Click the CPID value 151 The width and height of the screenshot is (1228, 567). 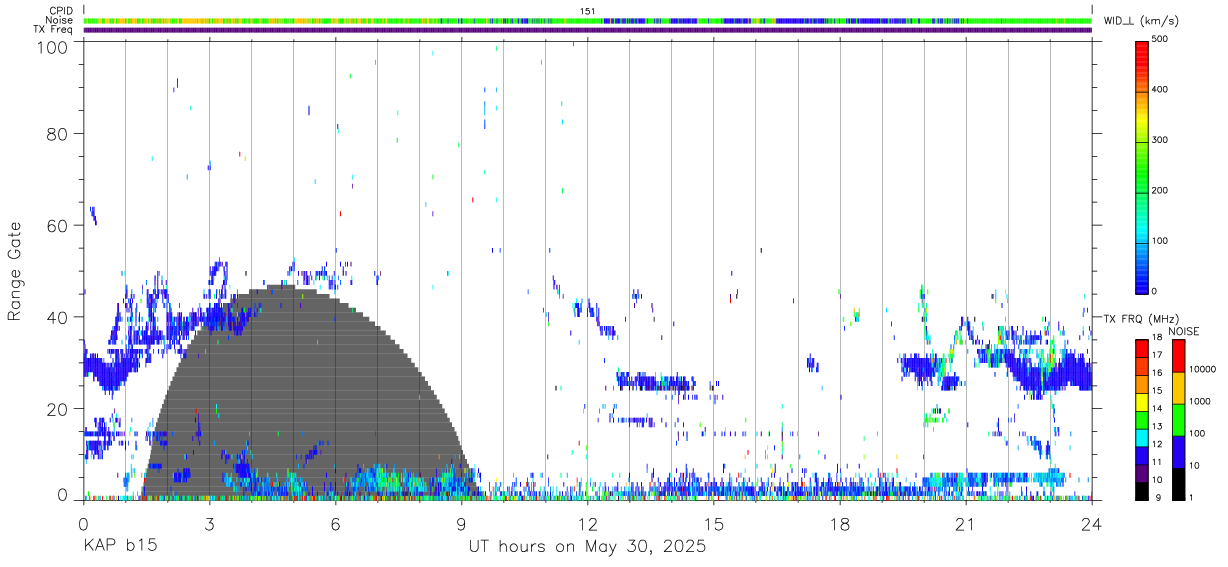[588, 11]
